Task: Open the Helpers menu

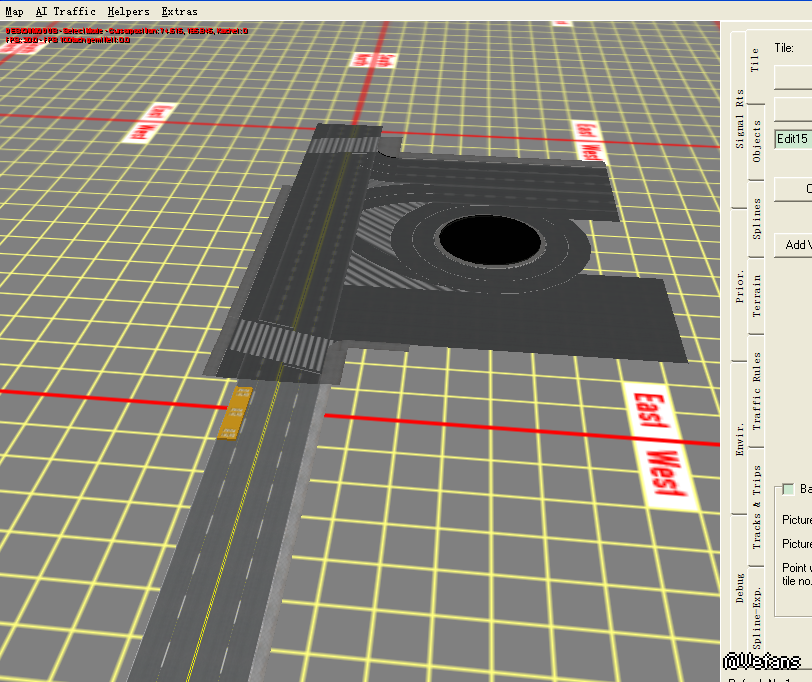Action: pos(128,11)
